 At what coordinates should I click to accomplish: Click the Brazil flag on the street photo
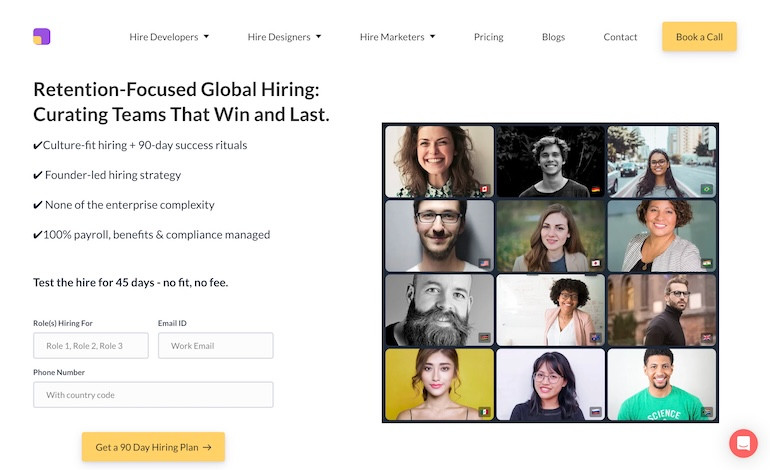click(706, 189)
